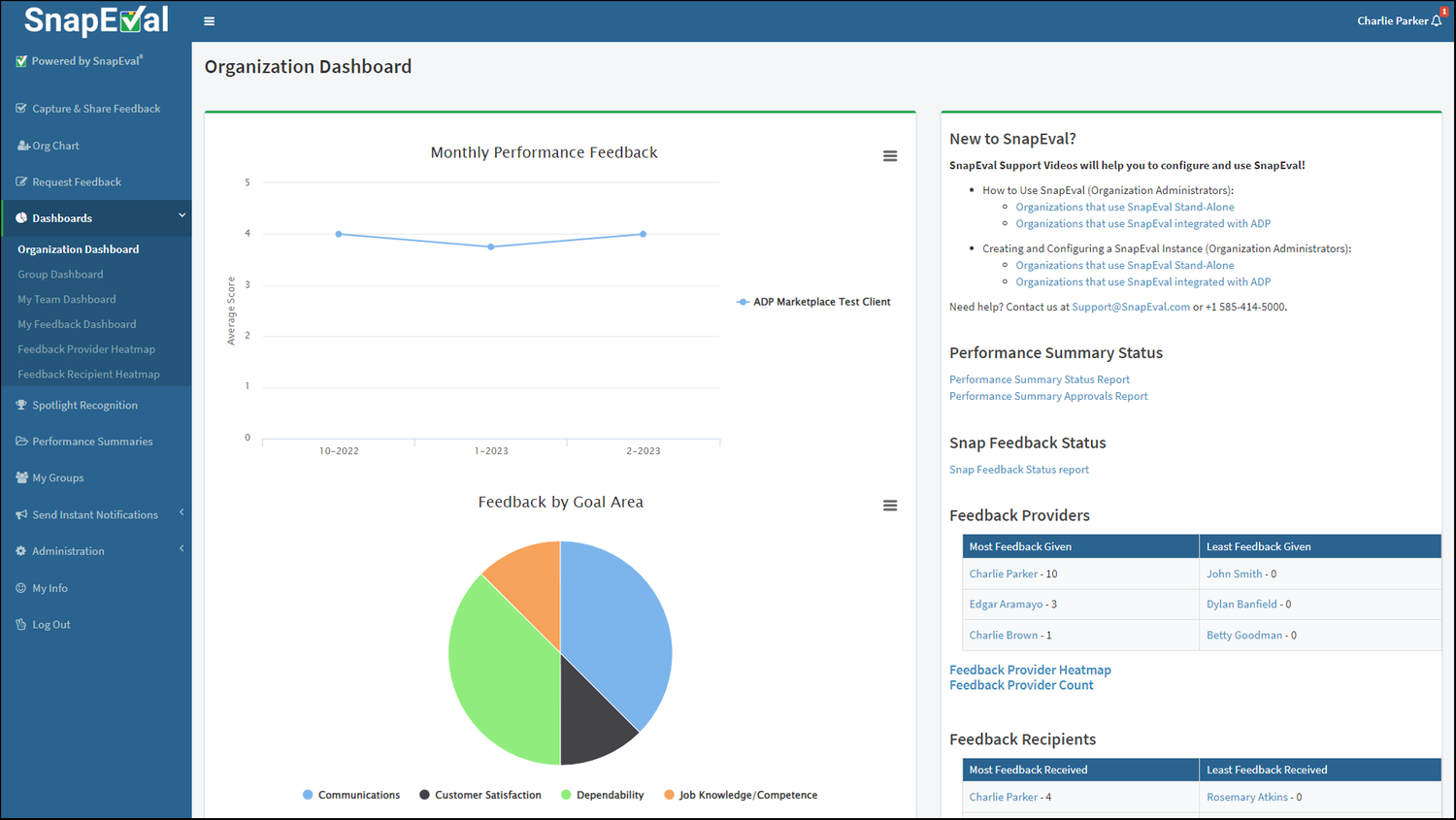Open the Feedback by Goal Area chart menu icon
Image resolution: width=1456 pixels, height=820 pixels.
tap(890, 506)
